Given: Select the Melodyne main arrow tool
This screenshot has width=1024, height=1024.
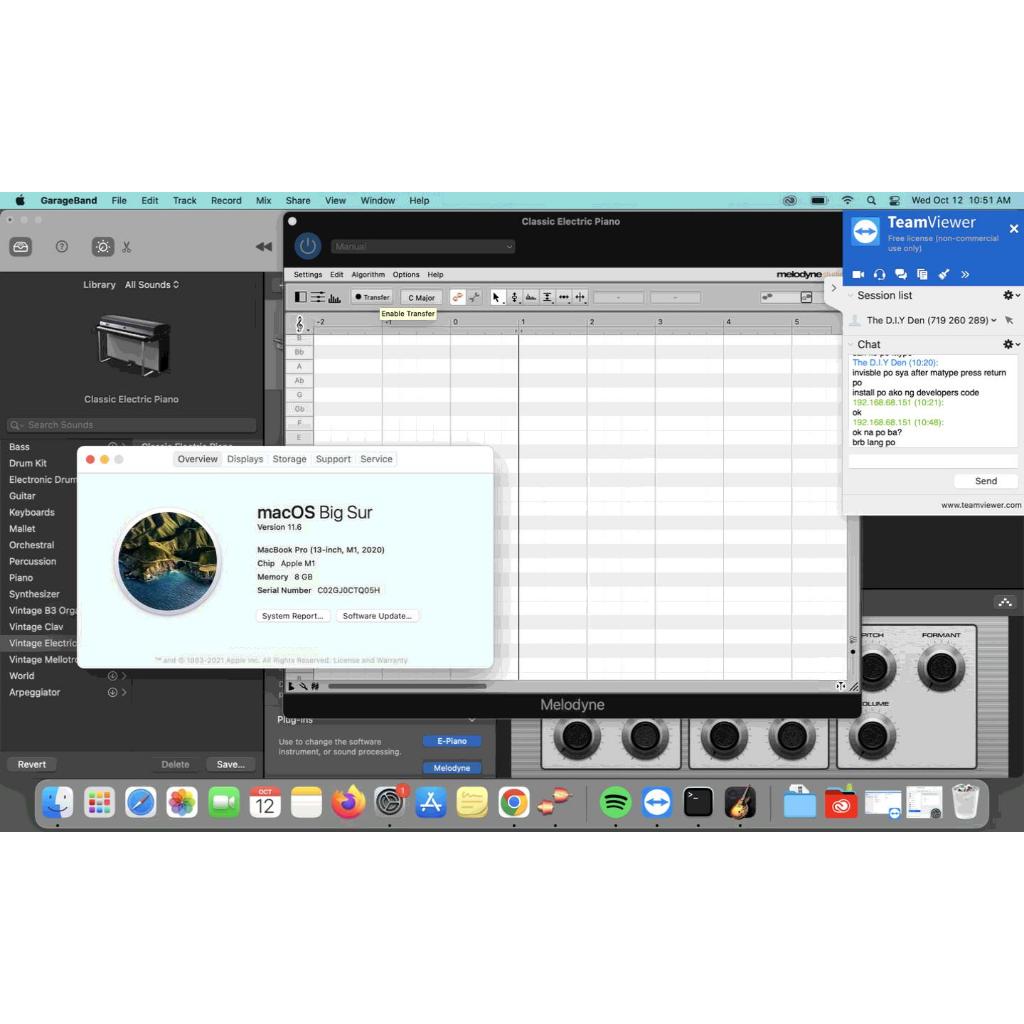Looking at the screenshot, I should coord(498,297).
